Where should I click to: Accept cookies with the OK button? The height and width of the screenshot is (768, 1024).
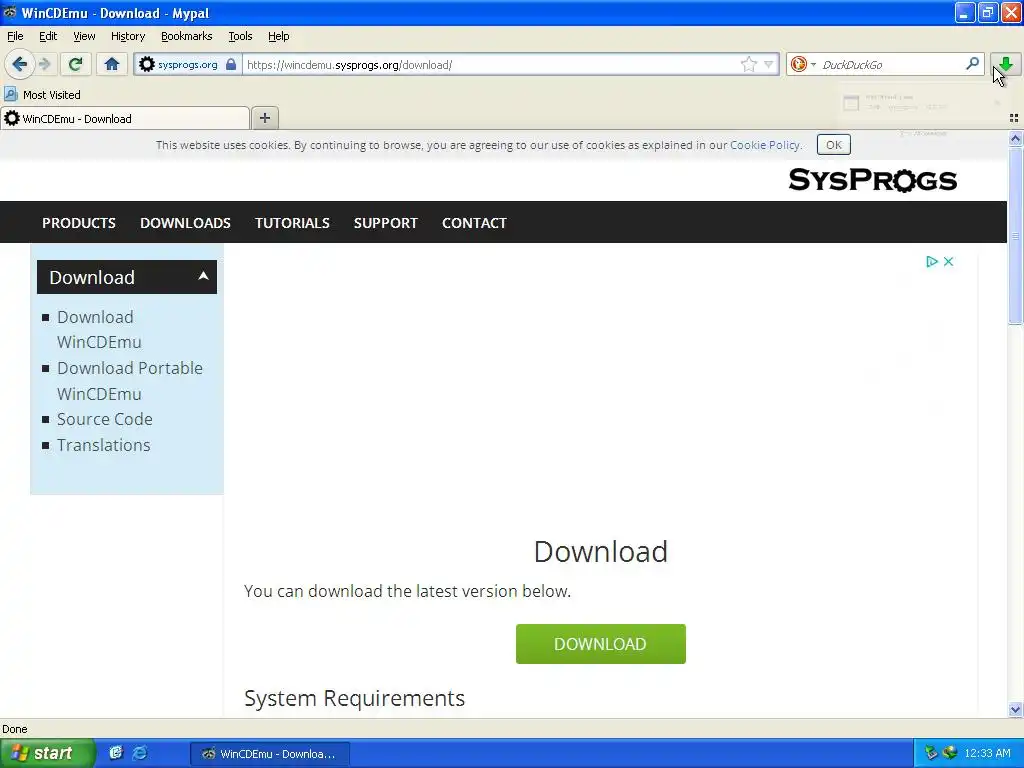(833, 145)
